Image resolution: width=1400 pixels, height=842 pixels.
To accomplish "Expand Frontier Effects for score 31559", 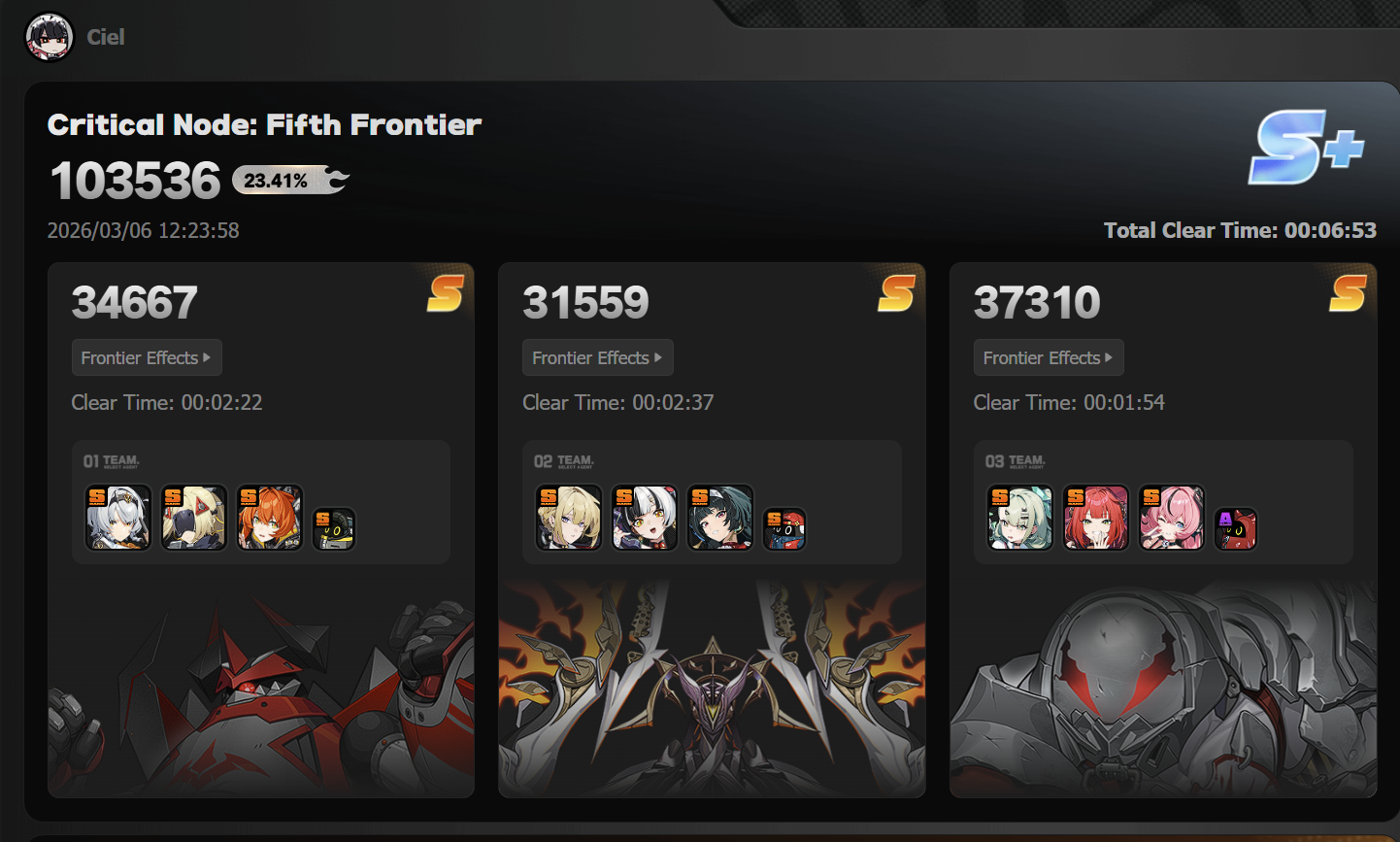I will (598, 357).
